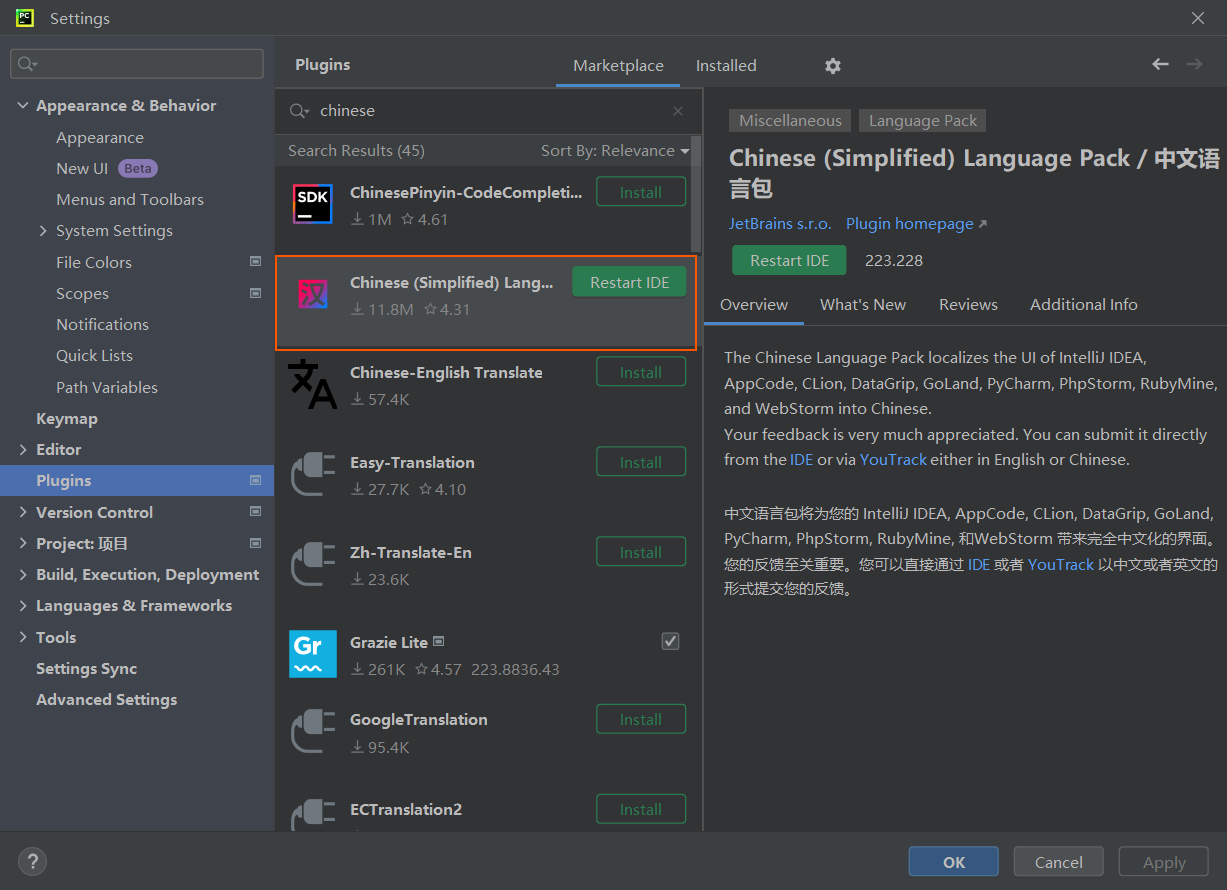Click the ECTranslation2 plug icon
The height and width of the screenshot is (890, 1227).
(x=312, y=814)
